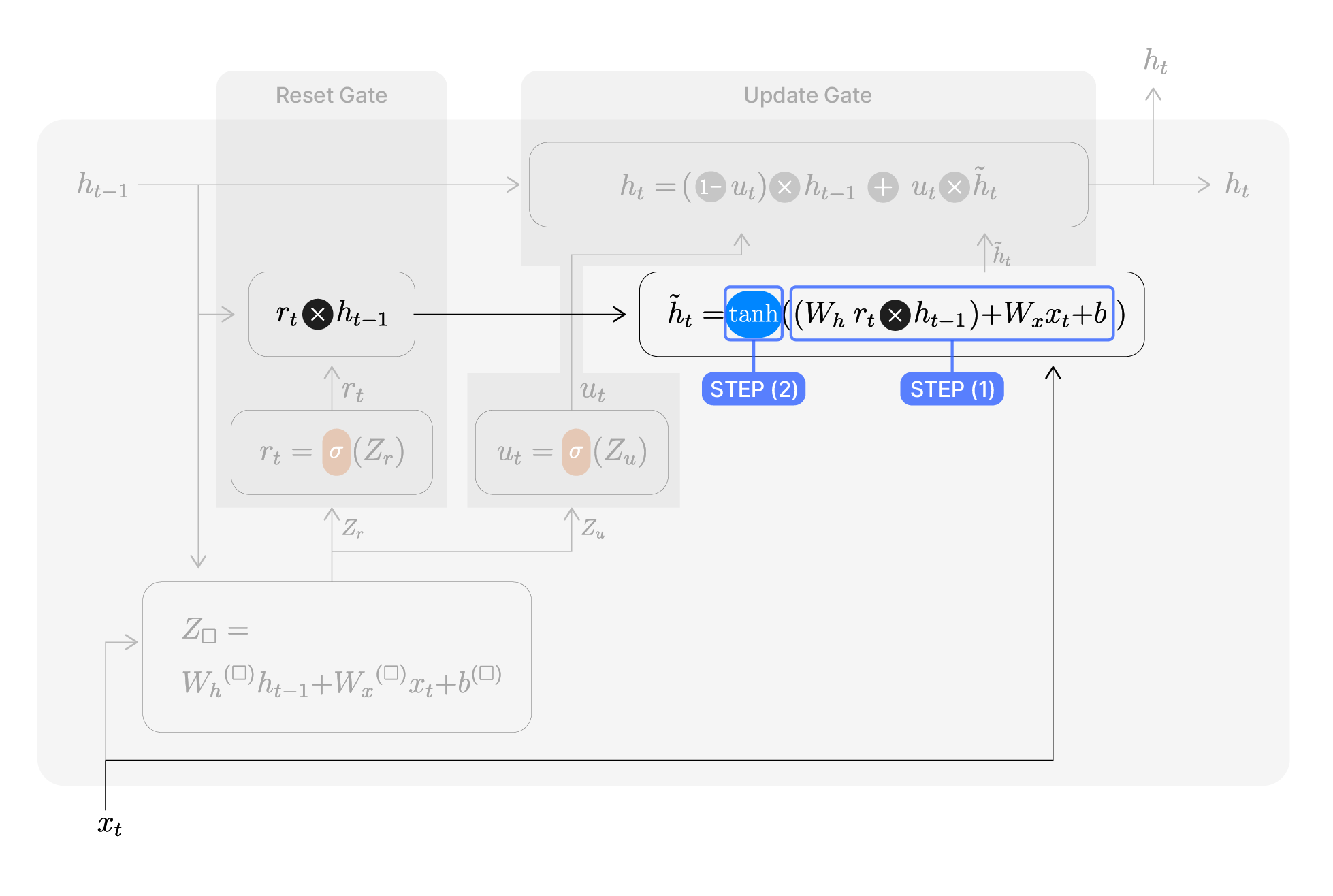Screen dimensions: 1333x896
Task: Click the h_t output label at the right arrow
Action: [1237, 185]
